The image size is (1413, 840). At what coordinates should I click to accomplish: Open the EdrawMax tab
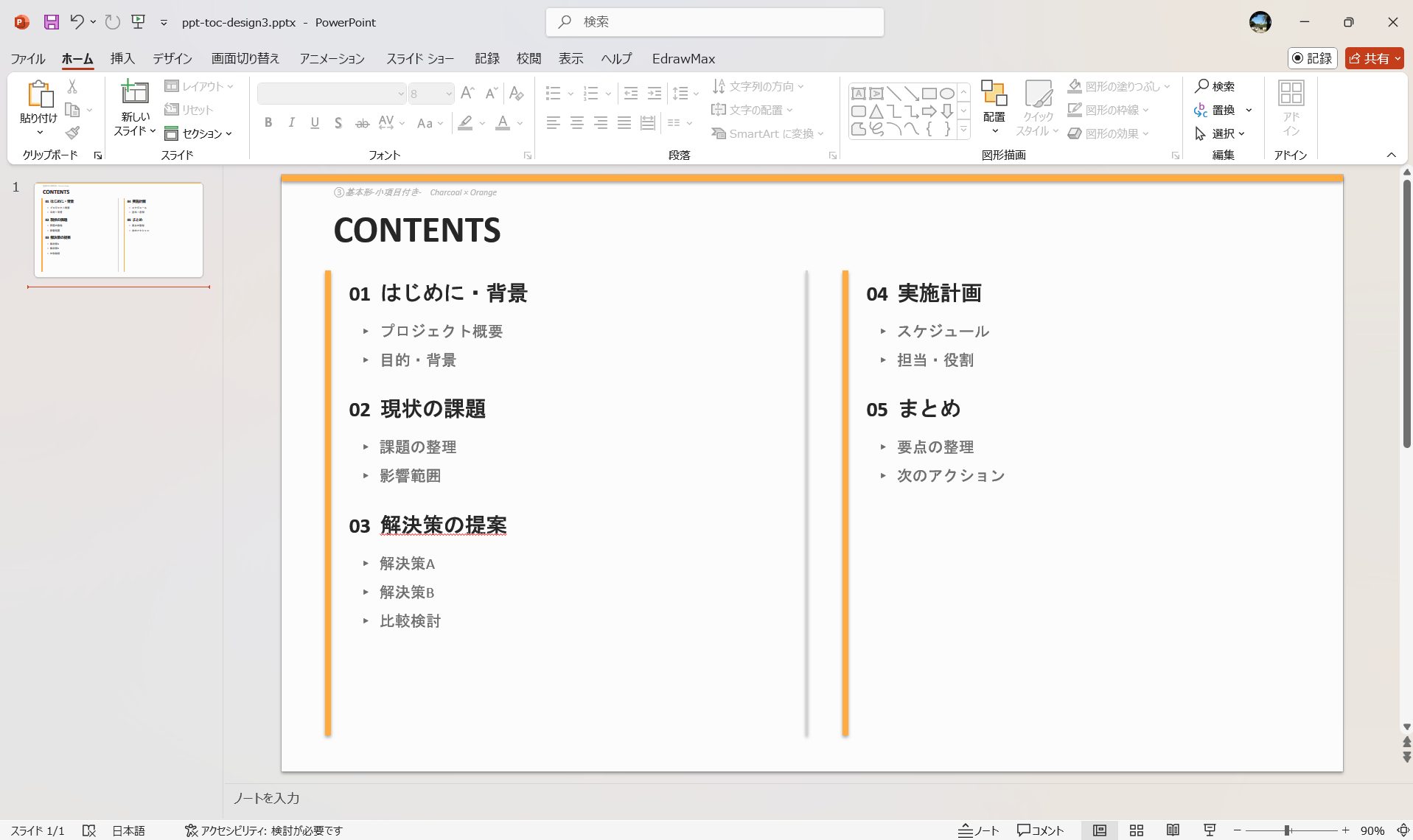pyautogui.click(x=683, y=58)
